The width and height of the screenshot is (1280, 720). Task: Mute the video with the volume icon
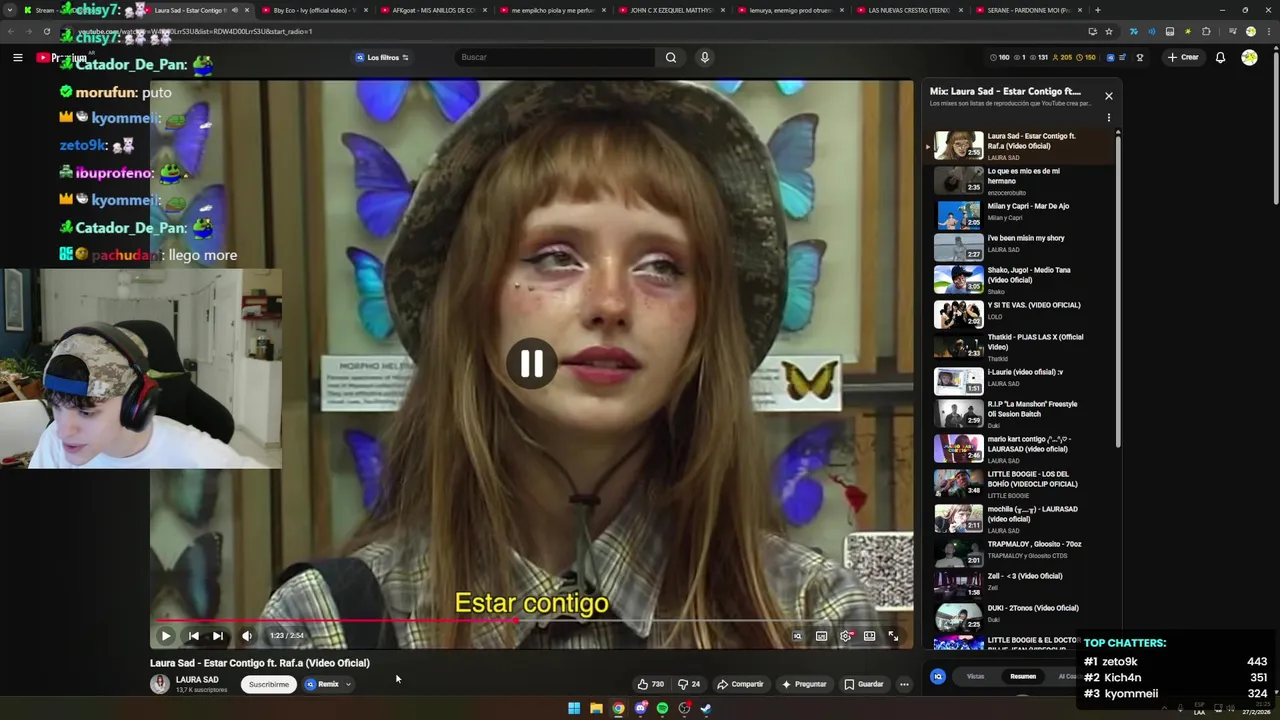[246, 635]
